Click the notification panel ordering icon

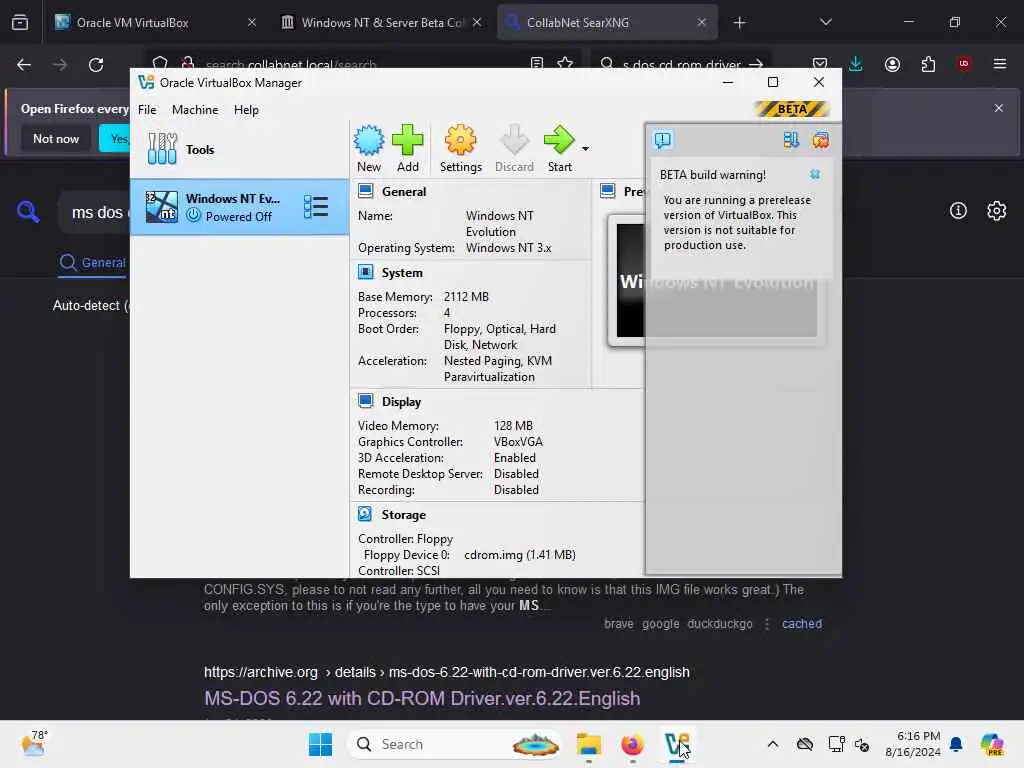click(x=791, y=140)
